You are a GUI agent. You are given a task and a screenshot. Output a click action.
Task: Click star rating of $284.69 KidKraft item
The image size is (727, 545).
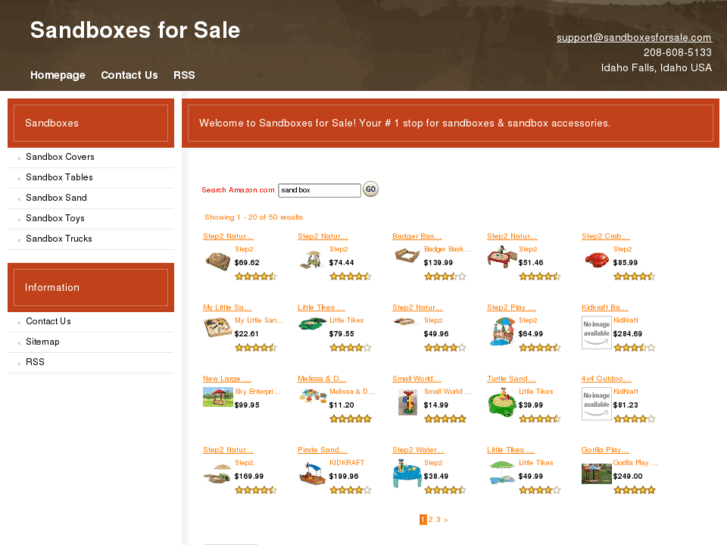(634, 347)
